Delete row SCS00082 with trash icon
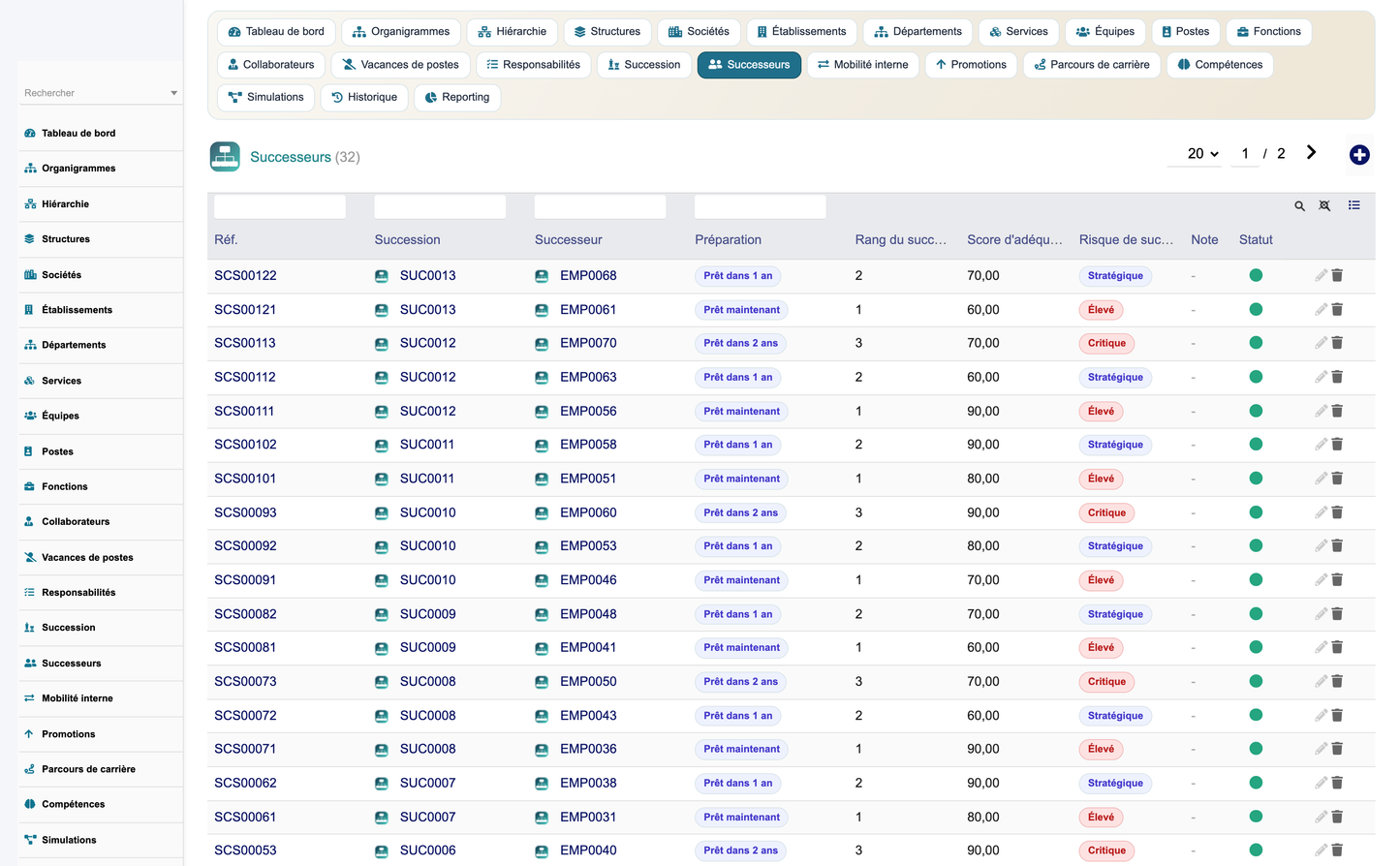Image resolution: width=1400 pixels, height=866 pixels. coord(1337,614)
